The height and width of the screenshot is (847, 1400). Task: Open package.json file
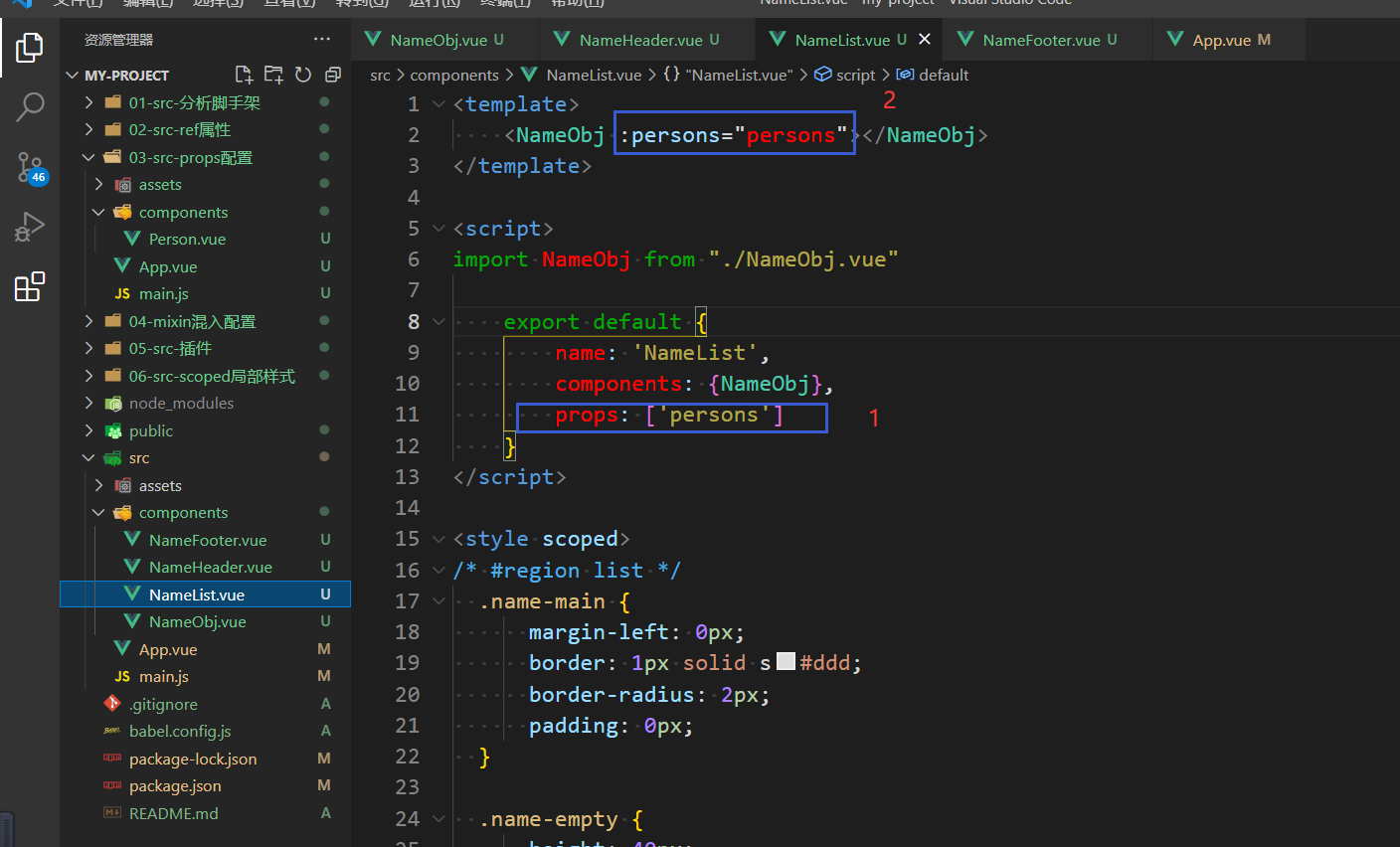pos(206,785)
